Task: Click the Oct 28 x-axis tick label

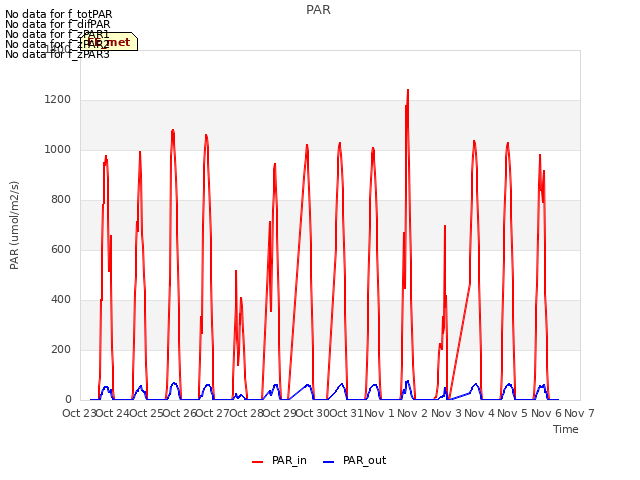Action: pos(247,413)
